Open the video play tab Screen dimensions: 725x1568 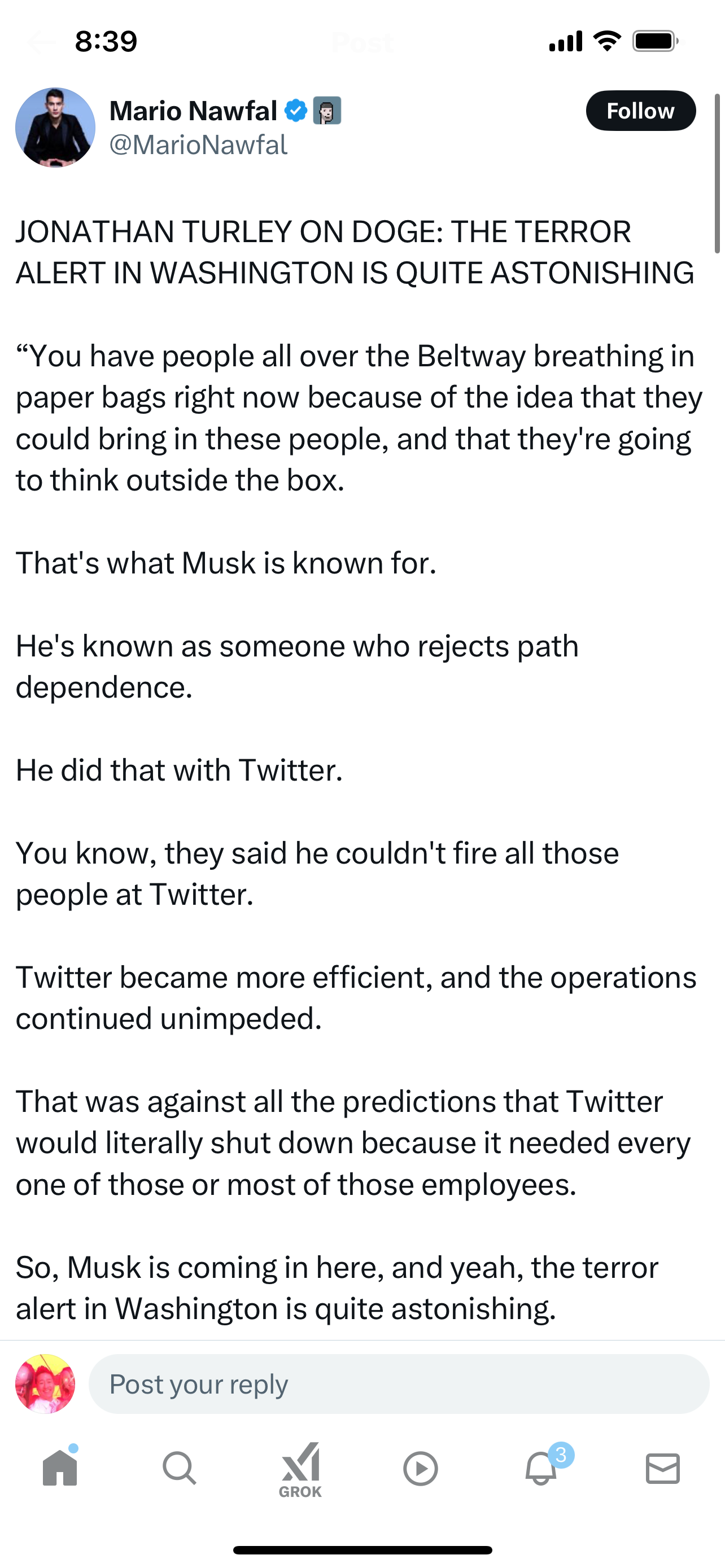(x=421, y=1468)
